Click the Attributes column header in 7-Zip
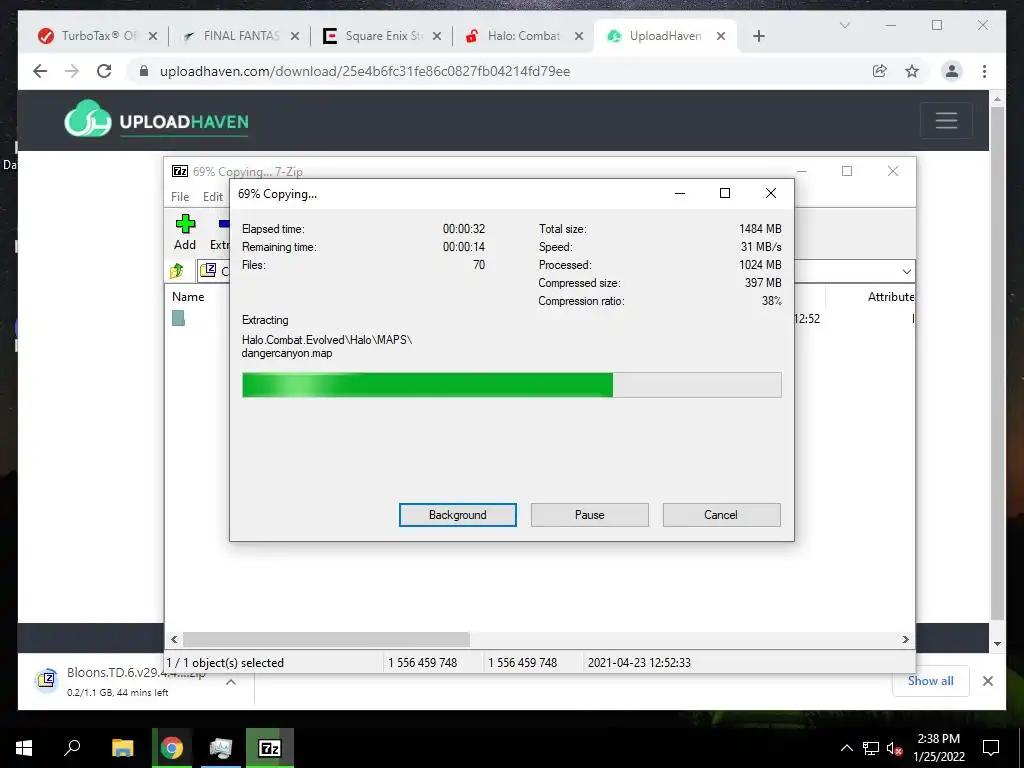This screenshot has width=1024, height=768. click(x=890, y=296)
